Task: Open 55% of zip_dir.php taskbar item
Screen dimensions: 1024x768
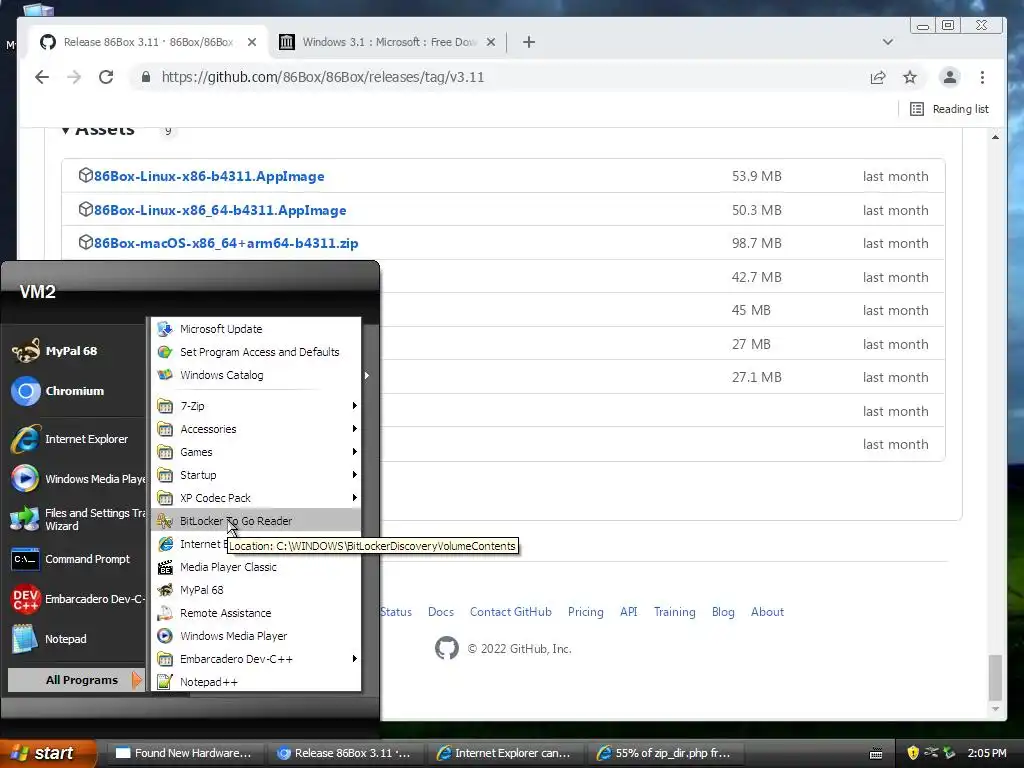Action: 665,753
